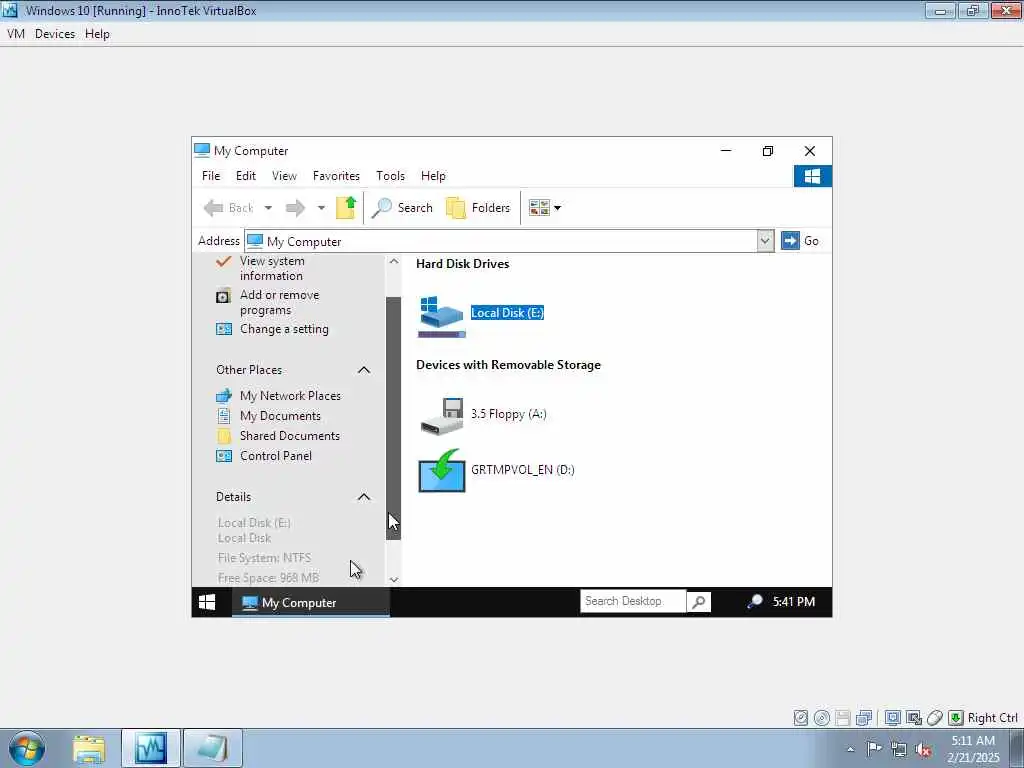Screen dimensions: 1024x768
Task: Open the Help menu in My Computer
Action: pos(433,176)
